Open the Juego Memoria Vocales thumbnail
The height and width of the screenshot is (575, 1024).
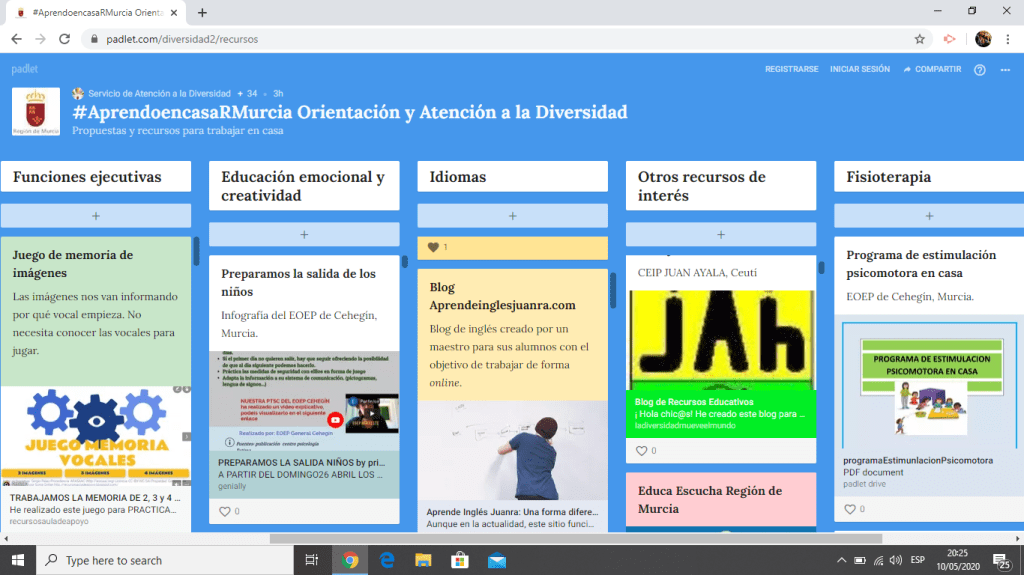pyautogui.click(x=95, y=437)
